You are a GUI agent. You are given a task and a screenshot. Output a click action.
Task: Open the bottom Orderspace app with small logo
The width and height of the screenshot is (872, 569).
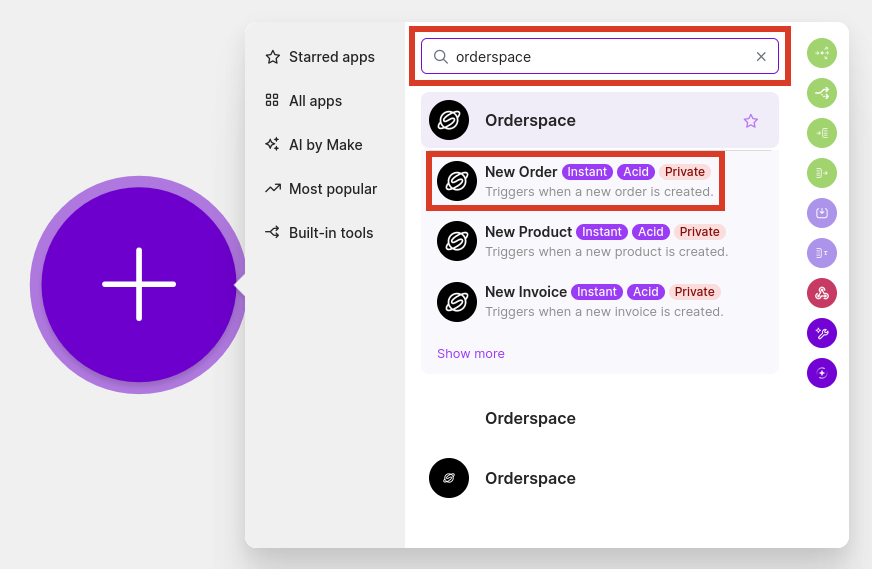(x=600, y=478)
